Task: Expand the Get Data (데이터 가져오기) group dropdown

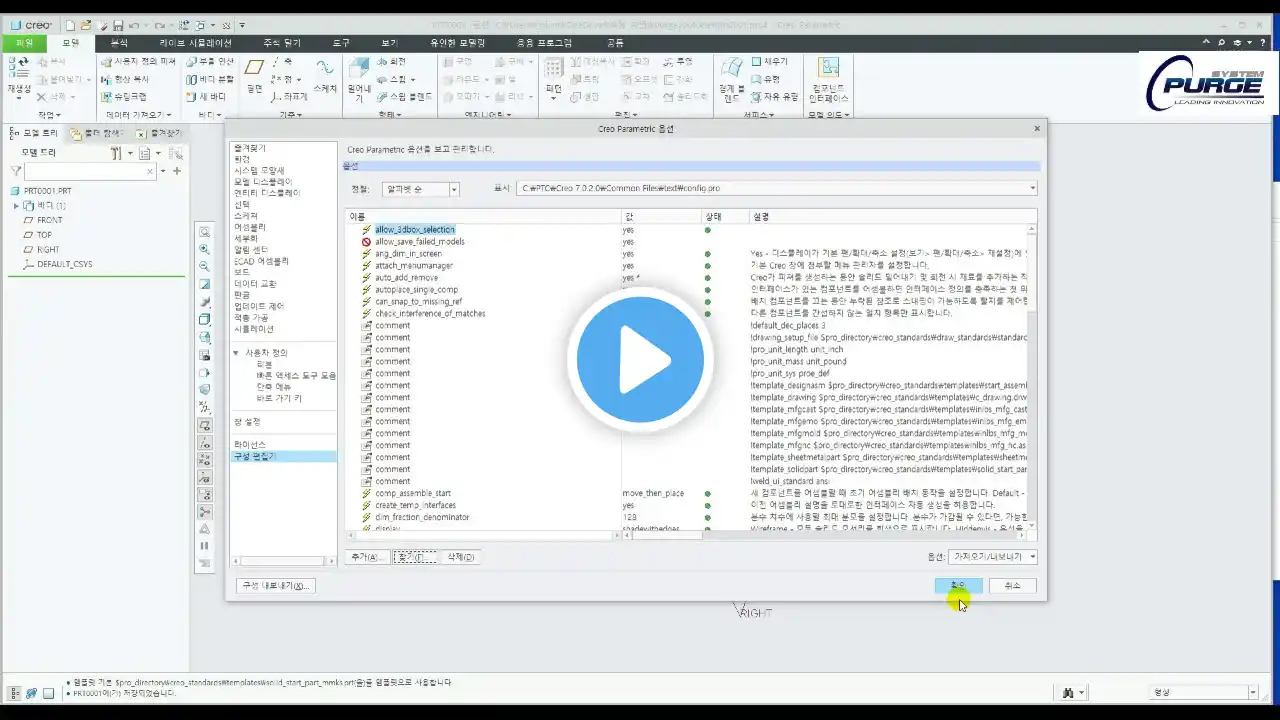Action: pos(139,115)
